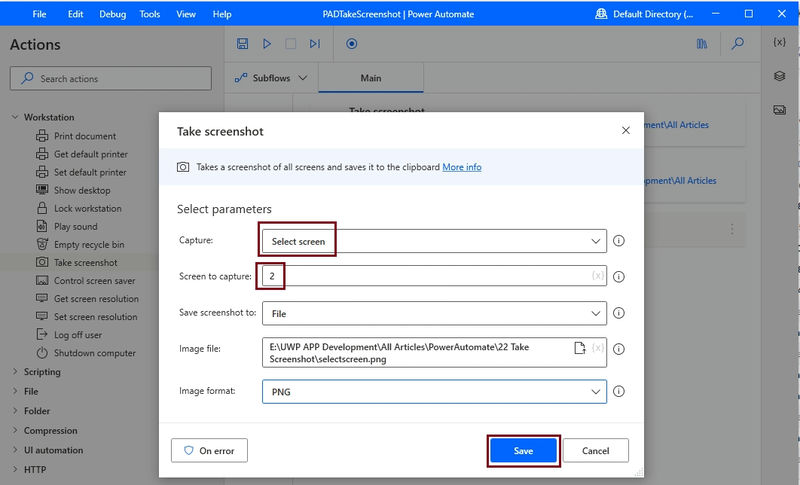
Task: Expand the Subflows dropdown
Action: click(x=271, y=77)
